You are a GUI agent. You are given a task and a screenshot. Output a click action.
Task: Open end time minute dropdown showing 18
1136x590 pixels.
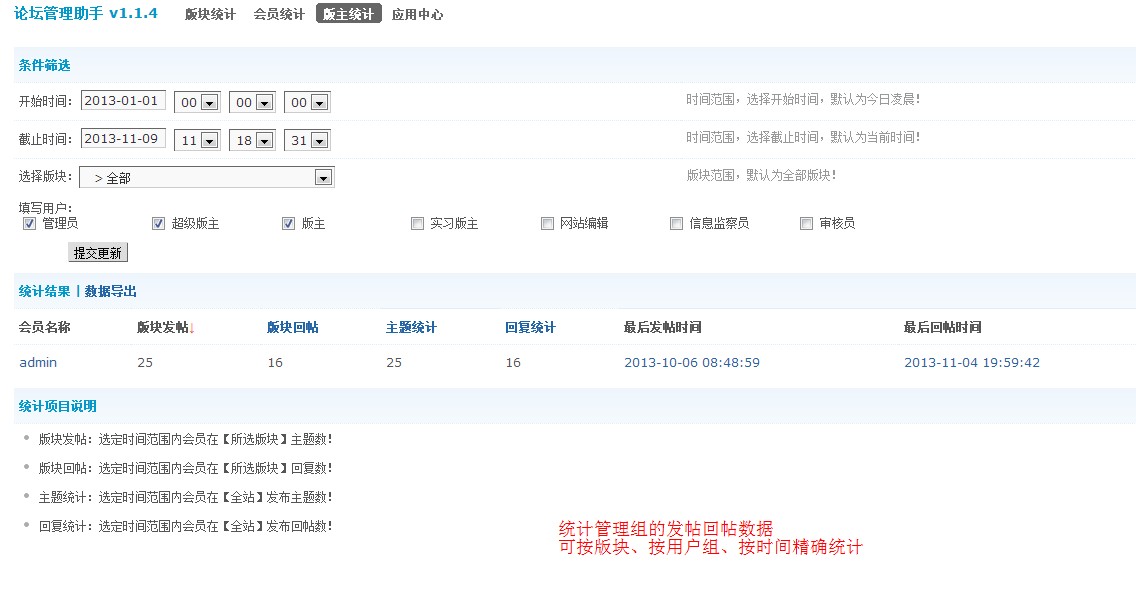(251, 140)
